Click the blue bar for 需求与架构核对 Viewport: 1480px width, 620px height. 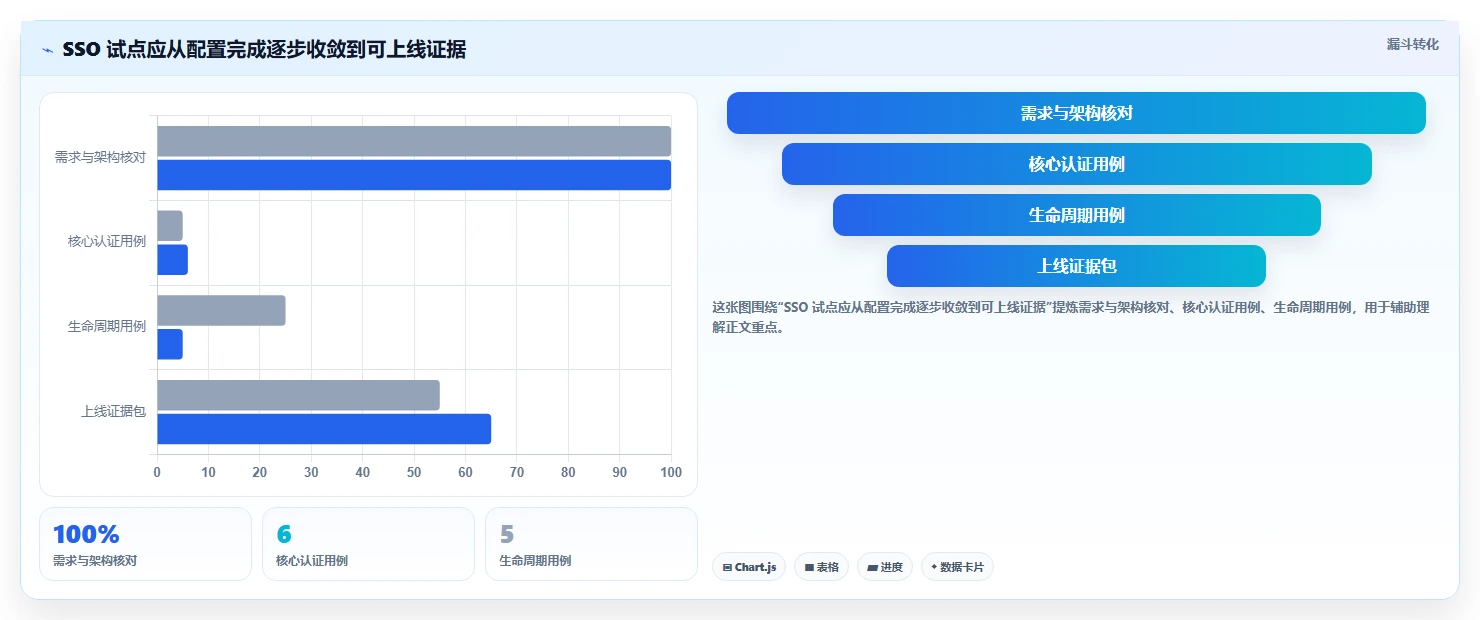pyautogui.click(x=414, y=175)
